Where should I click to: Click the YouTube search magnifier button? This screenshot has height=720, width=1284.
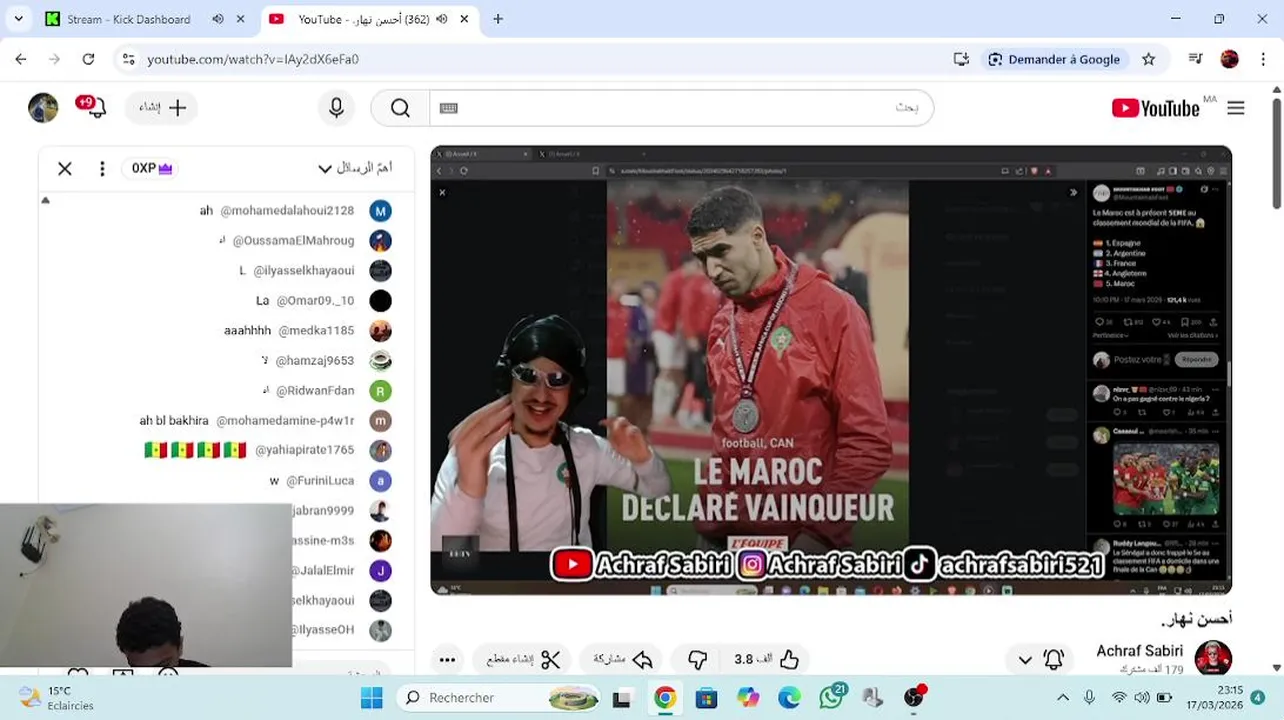tap(400, 108)
